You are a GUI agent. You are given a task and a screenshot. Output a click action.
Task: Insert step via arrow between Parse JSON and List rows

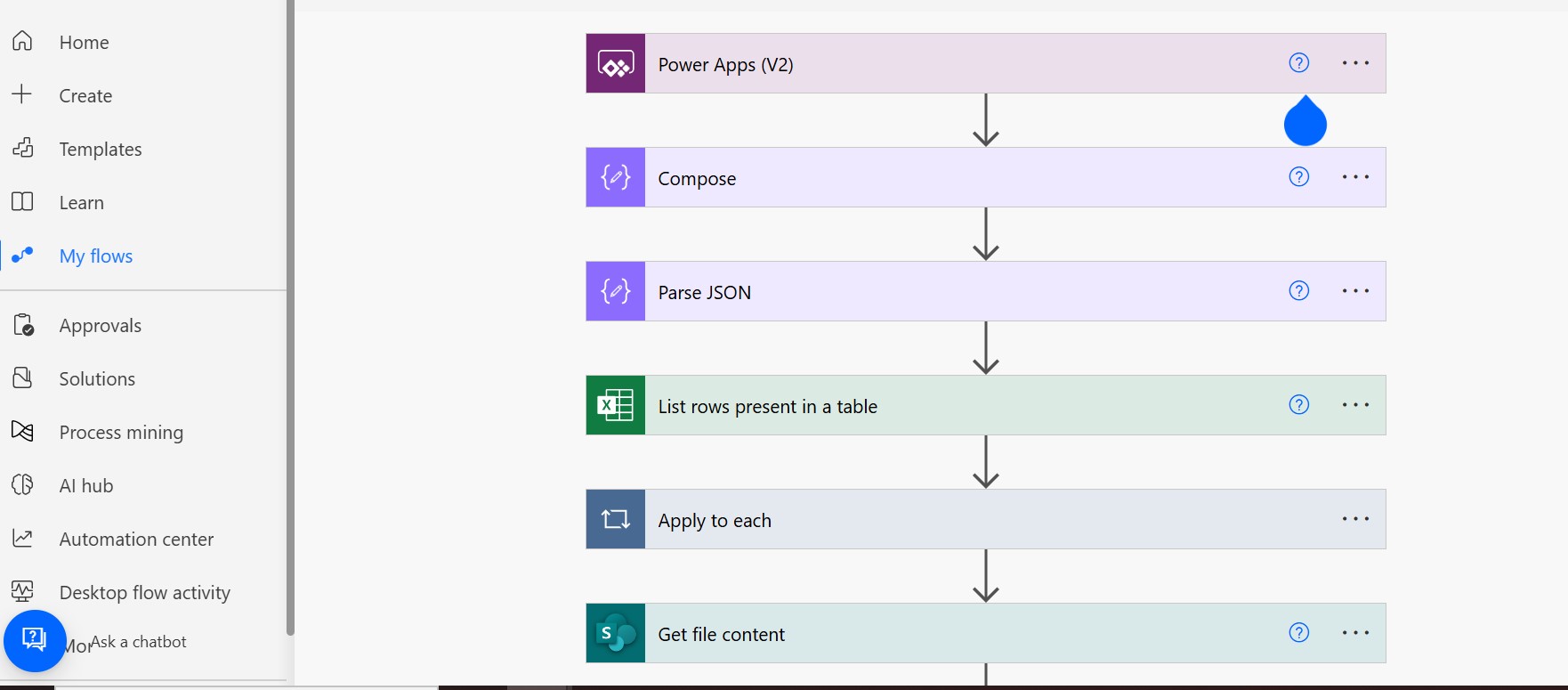(986, 348)
